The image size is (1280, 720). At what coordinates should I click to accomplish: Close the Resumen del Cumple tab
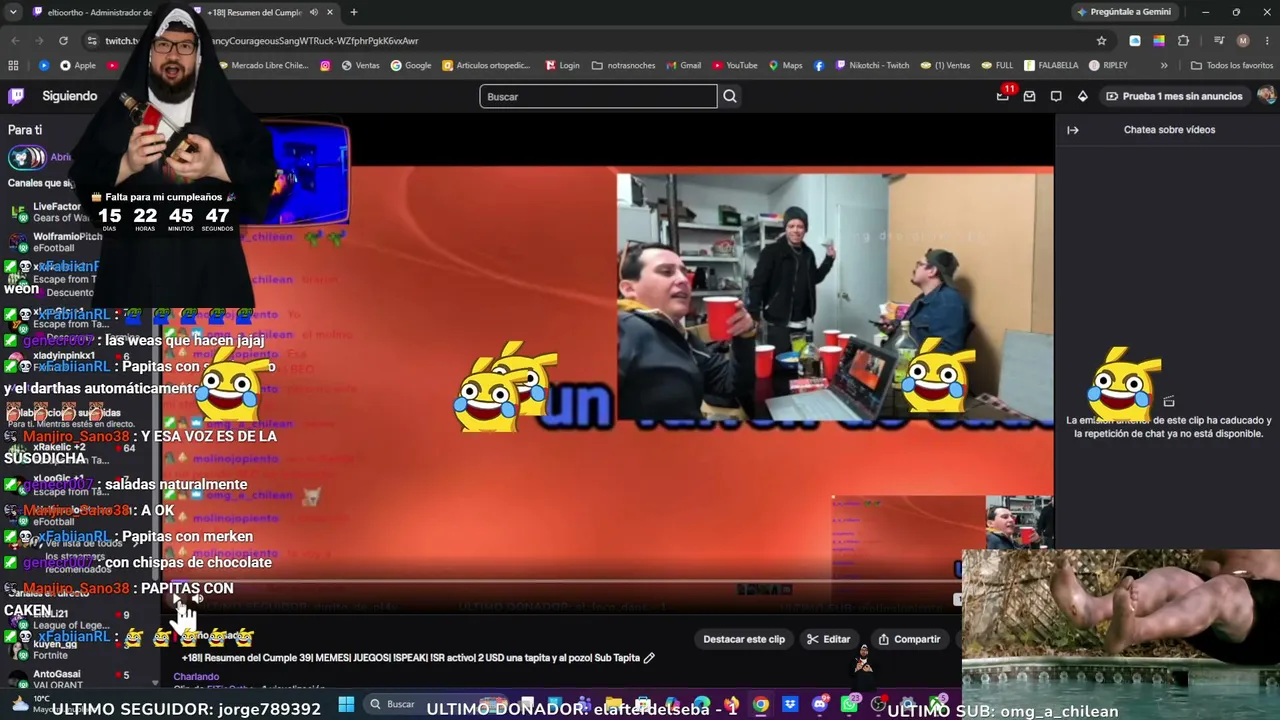pos(329,12)
